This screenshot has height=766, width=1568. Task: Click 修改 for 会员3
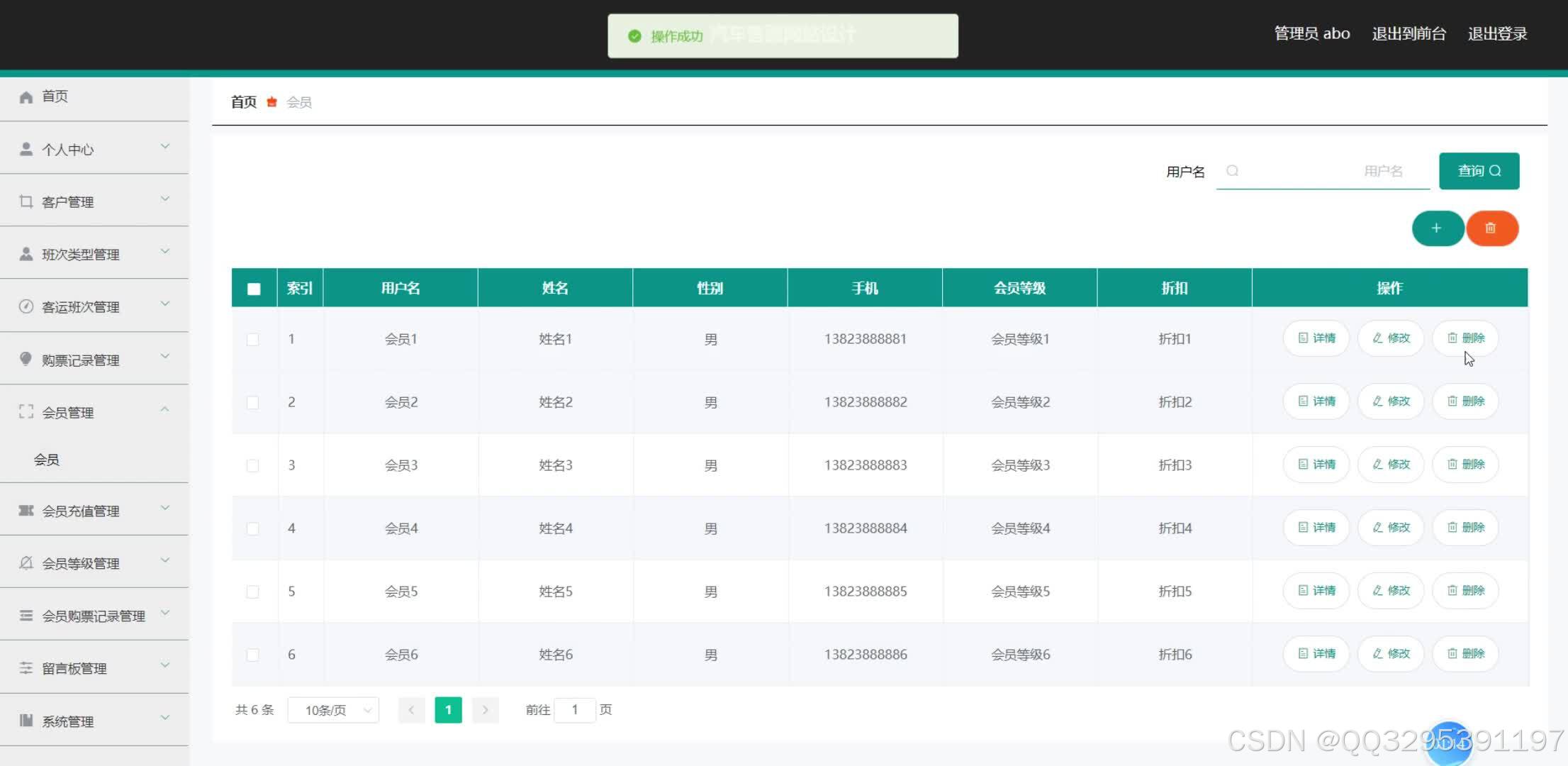[x=1391, y=465]
